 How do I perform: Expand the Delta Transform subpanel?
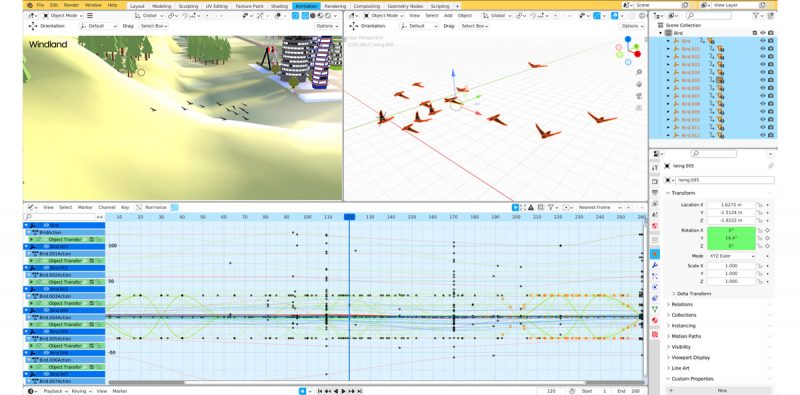pos(694,293)
